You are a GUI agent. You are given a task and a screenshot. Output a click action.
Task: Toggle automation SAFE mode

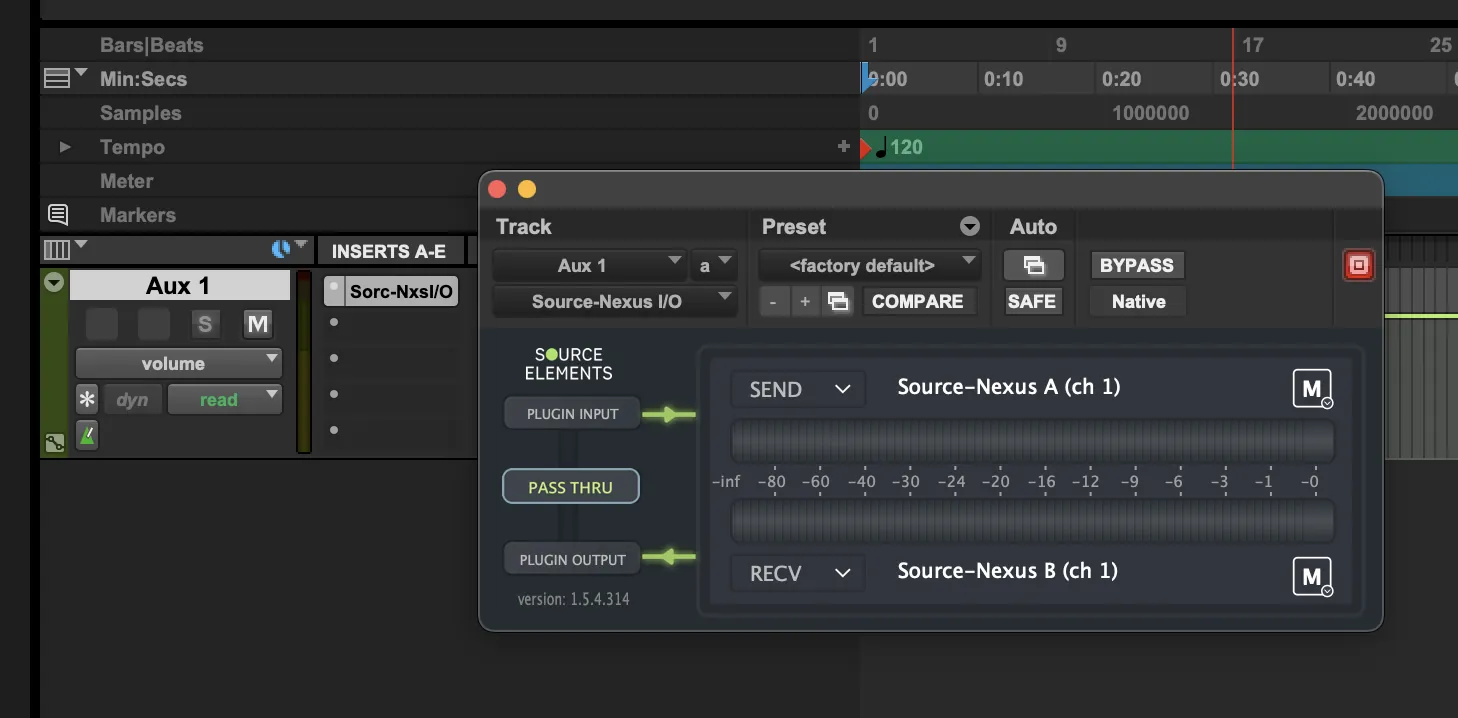coord(1033,301)
